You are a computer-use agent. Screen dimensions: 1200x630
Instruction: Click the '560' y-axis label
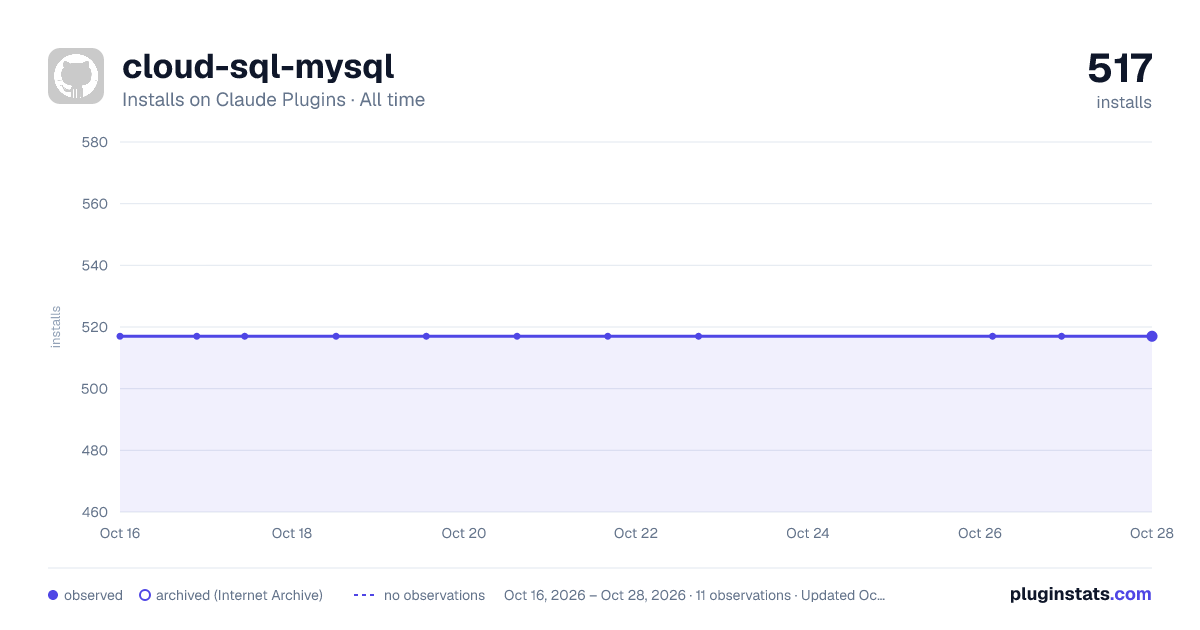click(x=95, y=204)
